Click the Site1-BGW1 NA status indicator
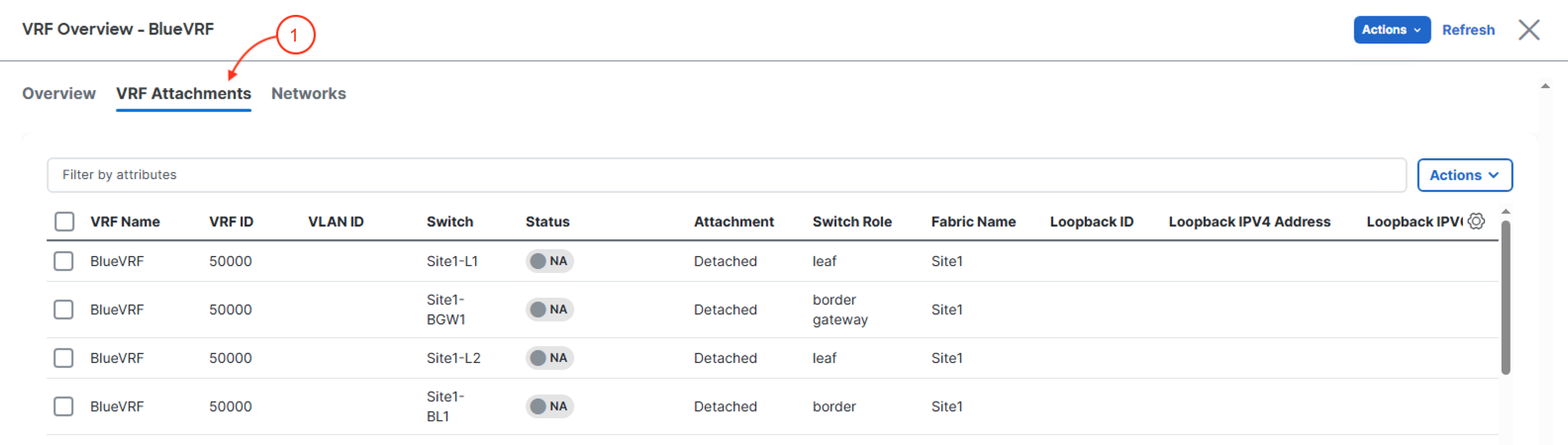Screen dimensions: 1568x445 pyautogui.click(x=549, y=310)
